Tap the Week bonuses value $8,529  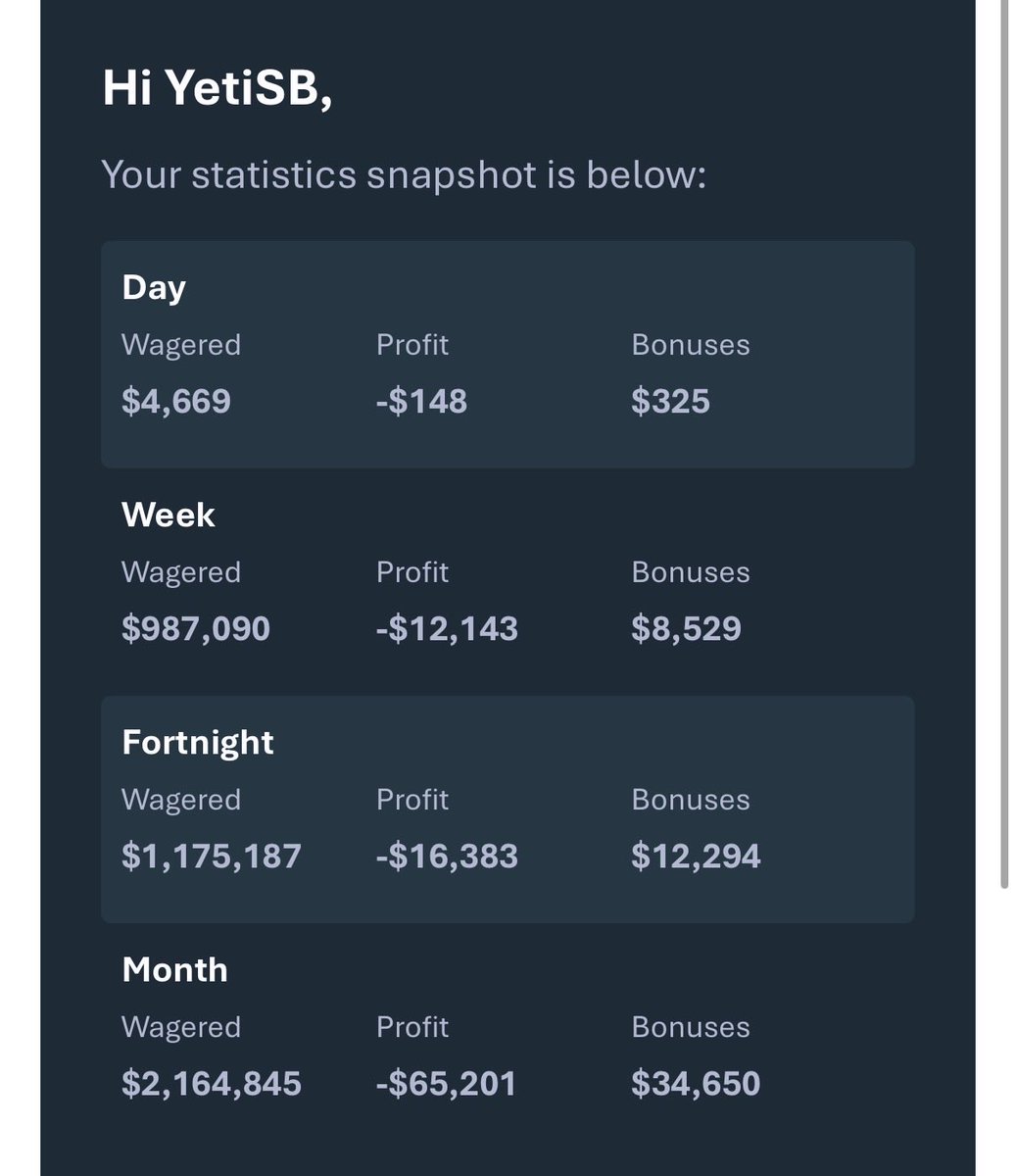click(x=686, y=628)
